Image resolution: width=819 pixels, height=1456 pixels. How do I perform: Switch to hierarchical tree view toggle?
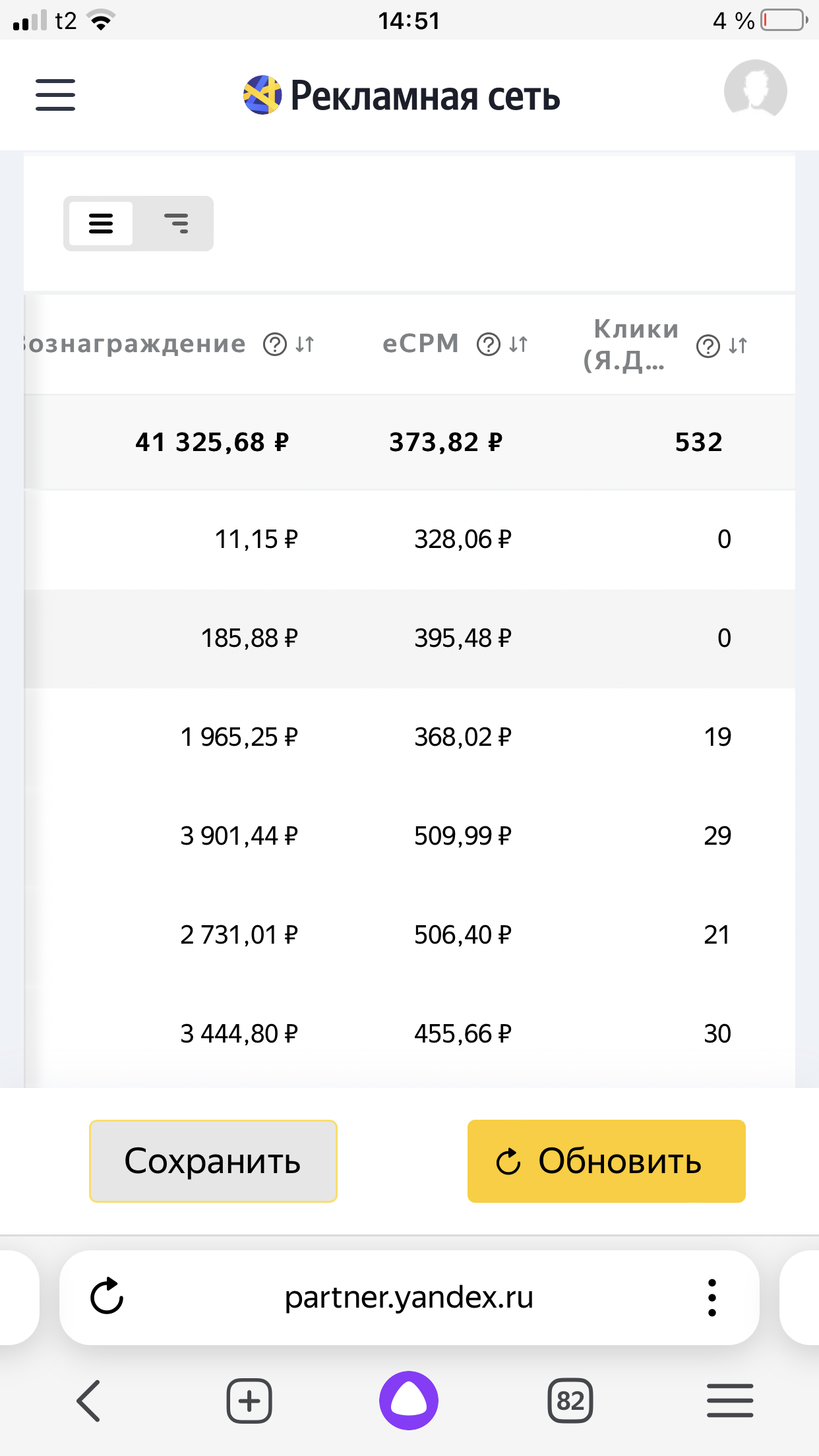[176, 224]
